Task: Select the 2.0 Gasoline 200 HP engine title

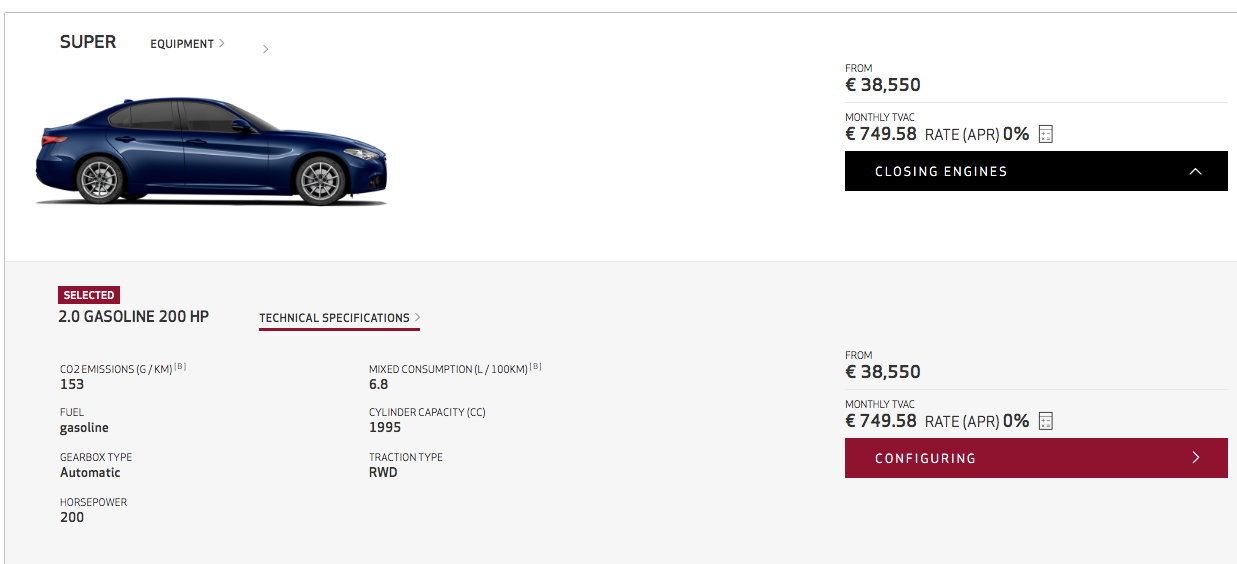Action: click(x=134, y=317)
